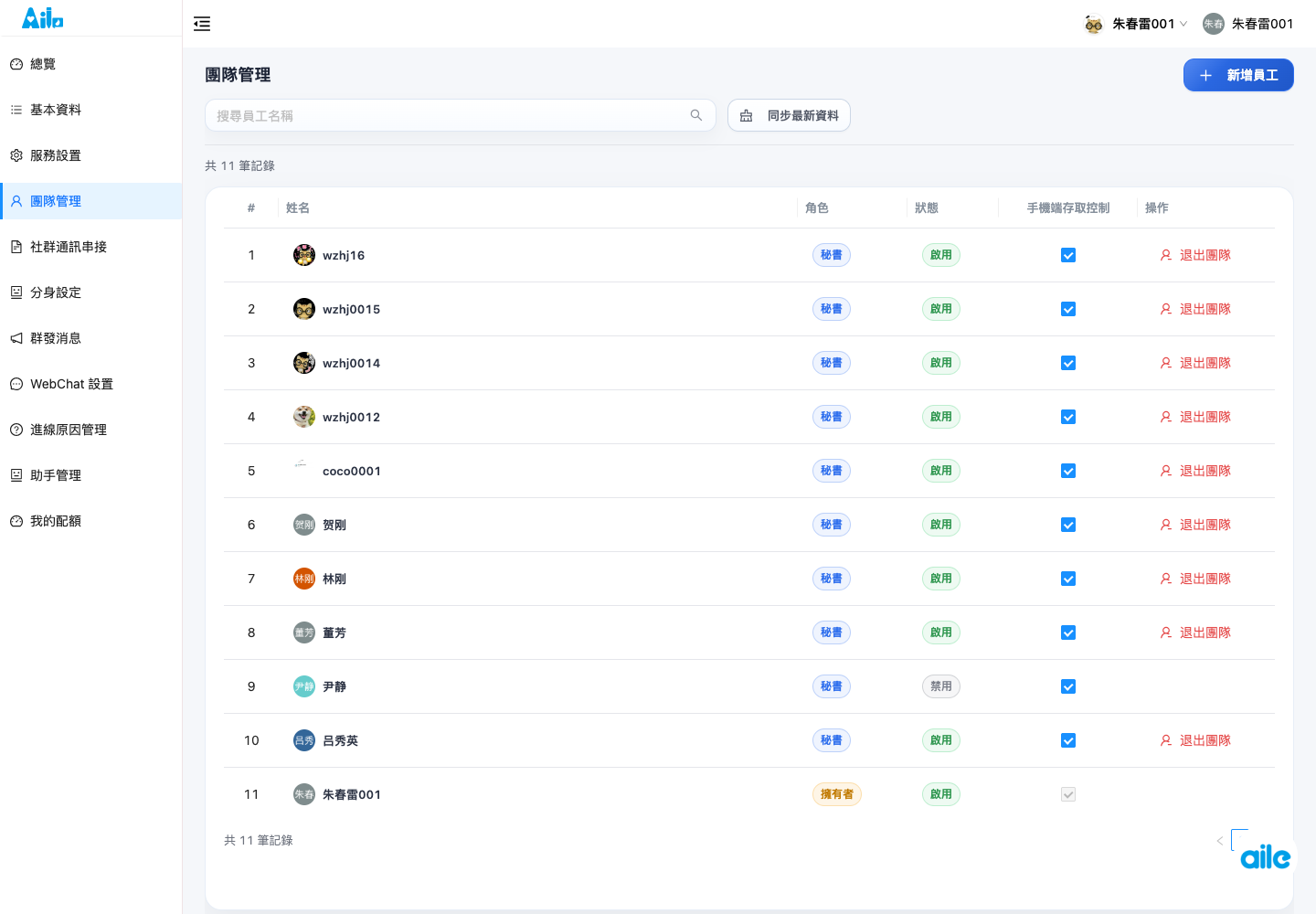1316x914 pixels.
Task: Click the avatar of wzhj0014
Action: [304, 363]
